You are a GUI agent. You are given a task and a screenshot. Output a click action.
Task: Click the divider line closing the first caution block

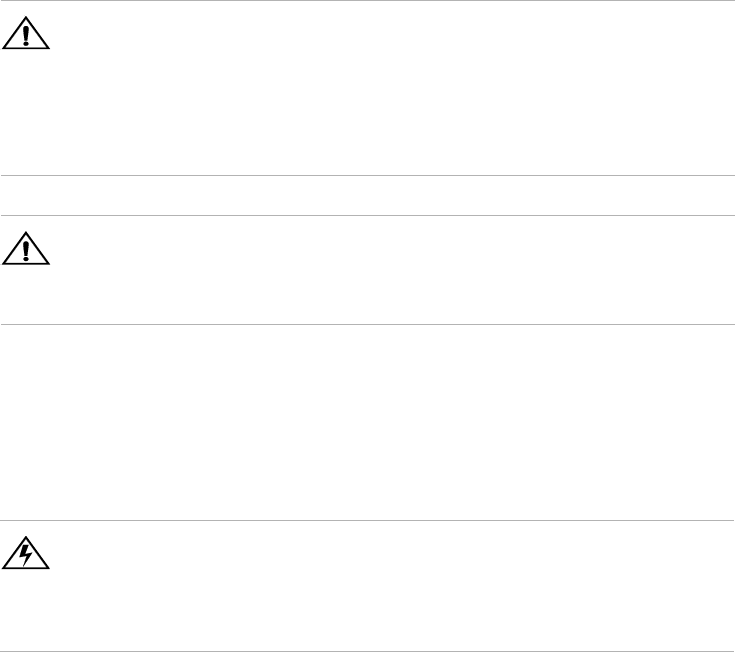click(367, 176)
